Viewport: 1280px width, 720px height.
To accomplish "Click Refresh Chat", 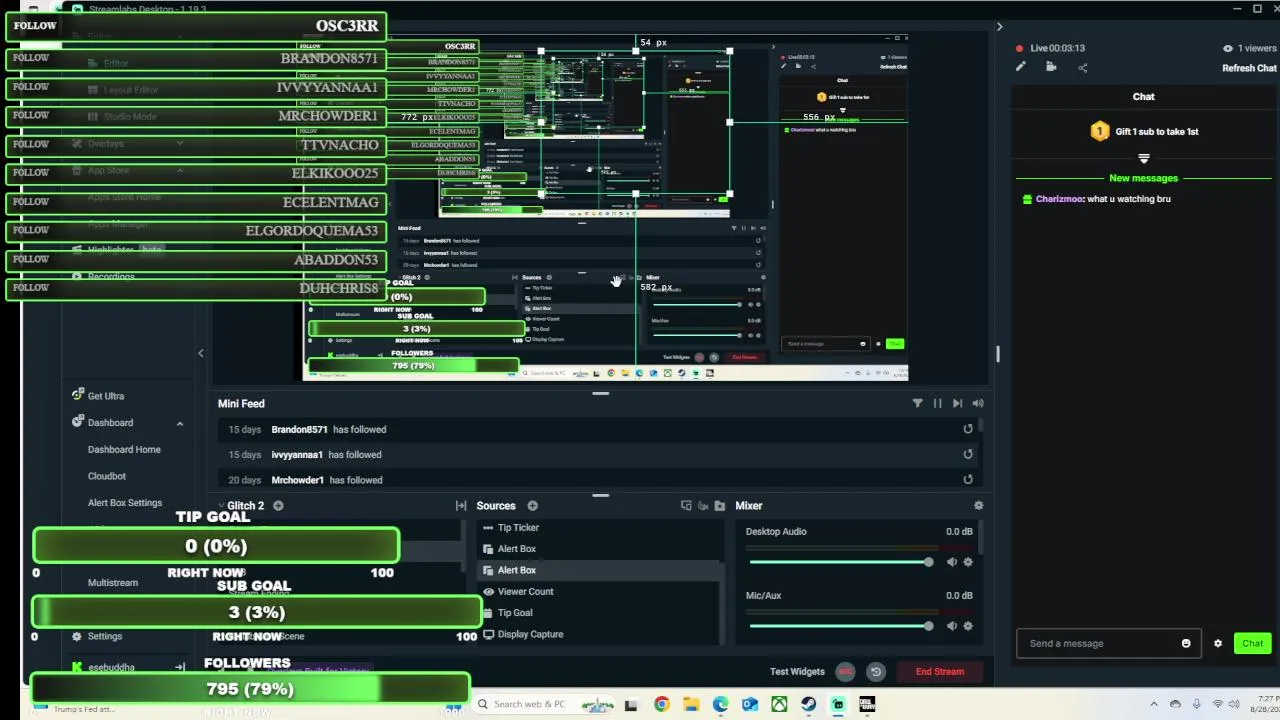I will click(x=1249, y=68).
